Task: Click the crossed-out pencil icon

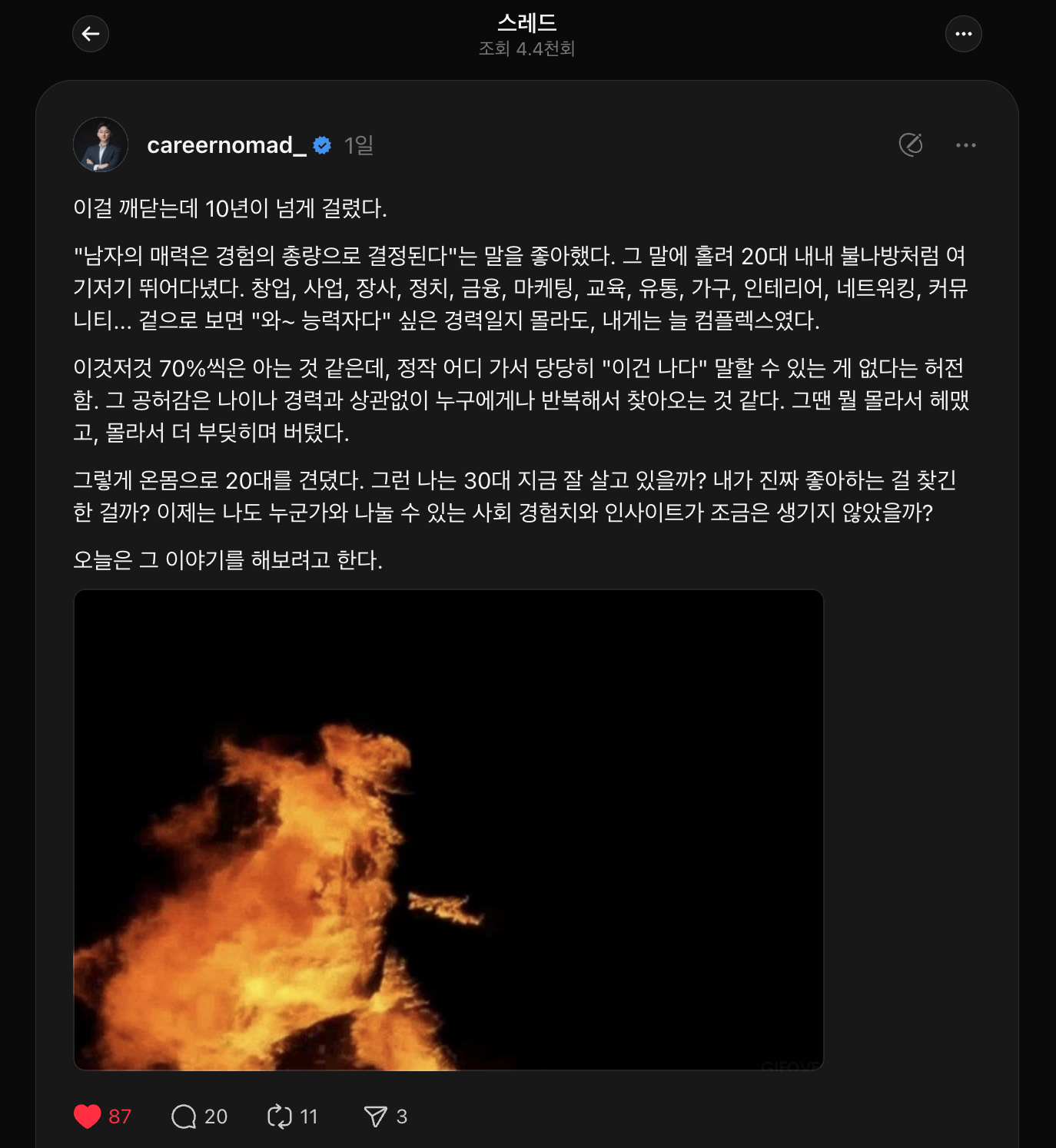Action: tap(911, 144)
